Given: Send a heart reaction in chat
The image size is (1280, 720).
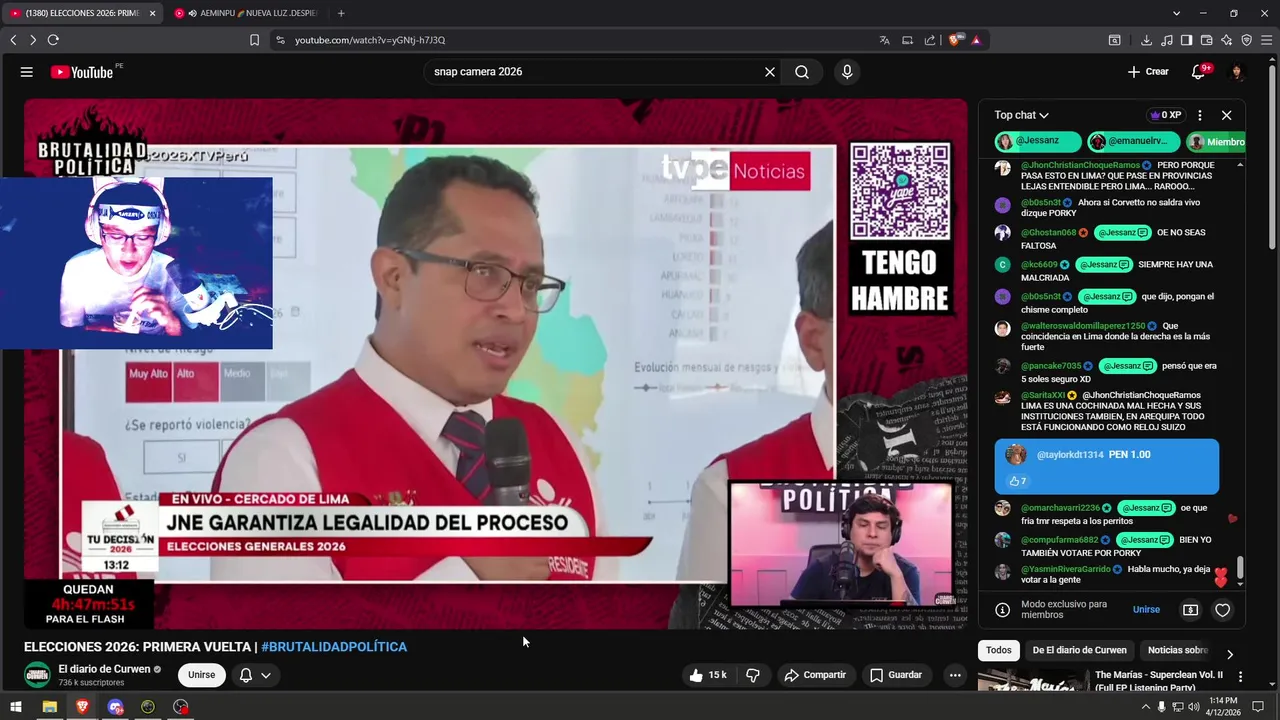Looking at the screenshot, I should click(1222, 610).
